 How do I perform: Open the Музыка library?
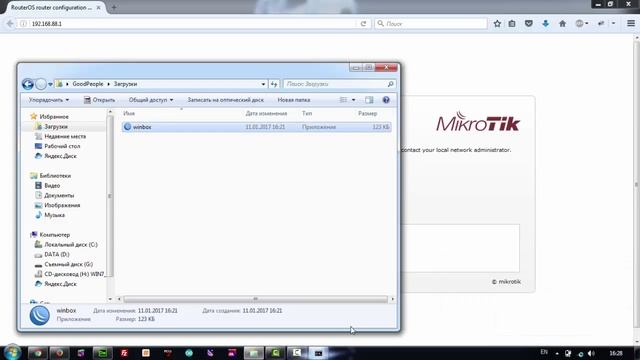50,215
